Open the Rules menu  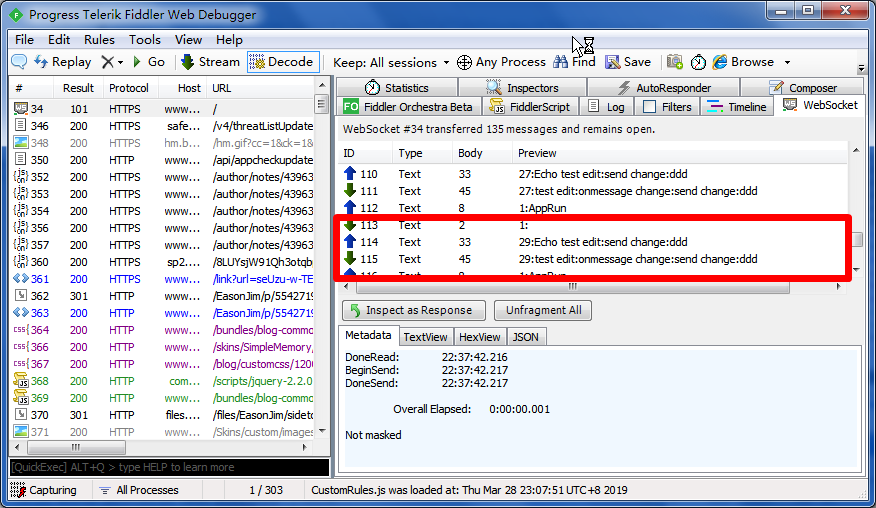pyautogui.click(x=99, y=40)
